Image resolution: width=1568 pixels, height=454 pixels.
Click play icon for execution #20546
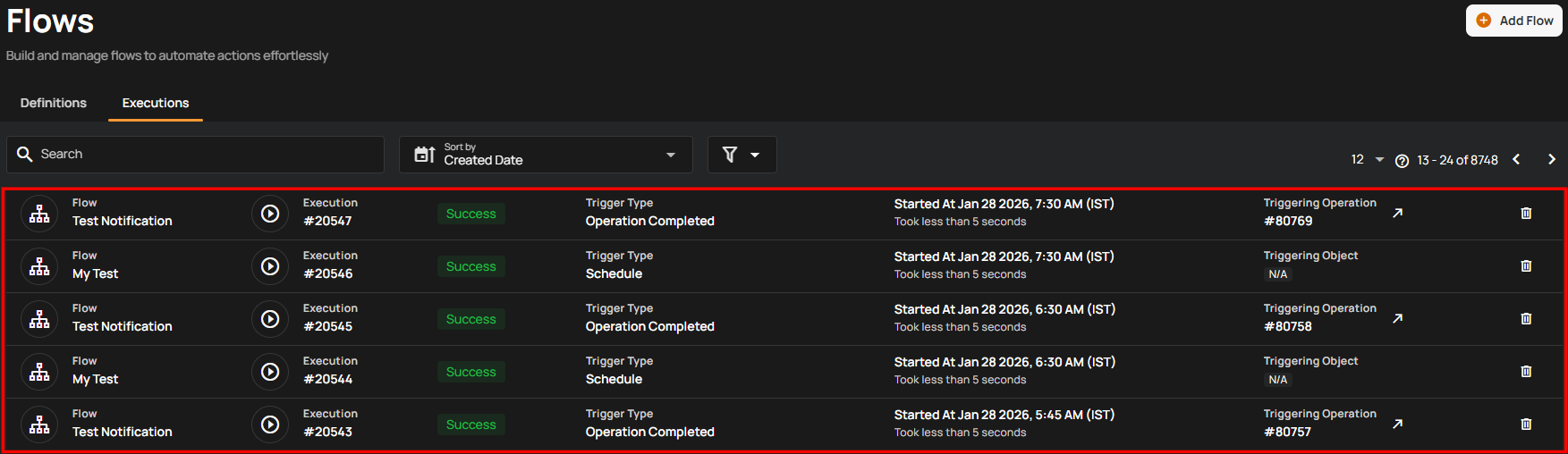pos(270,266)
